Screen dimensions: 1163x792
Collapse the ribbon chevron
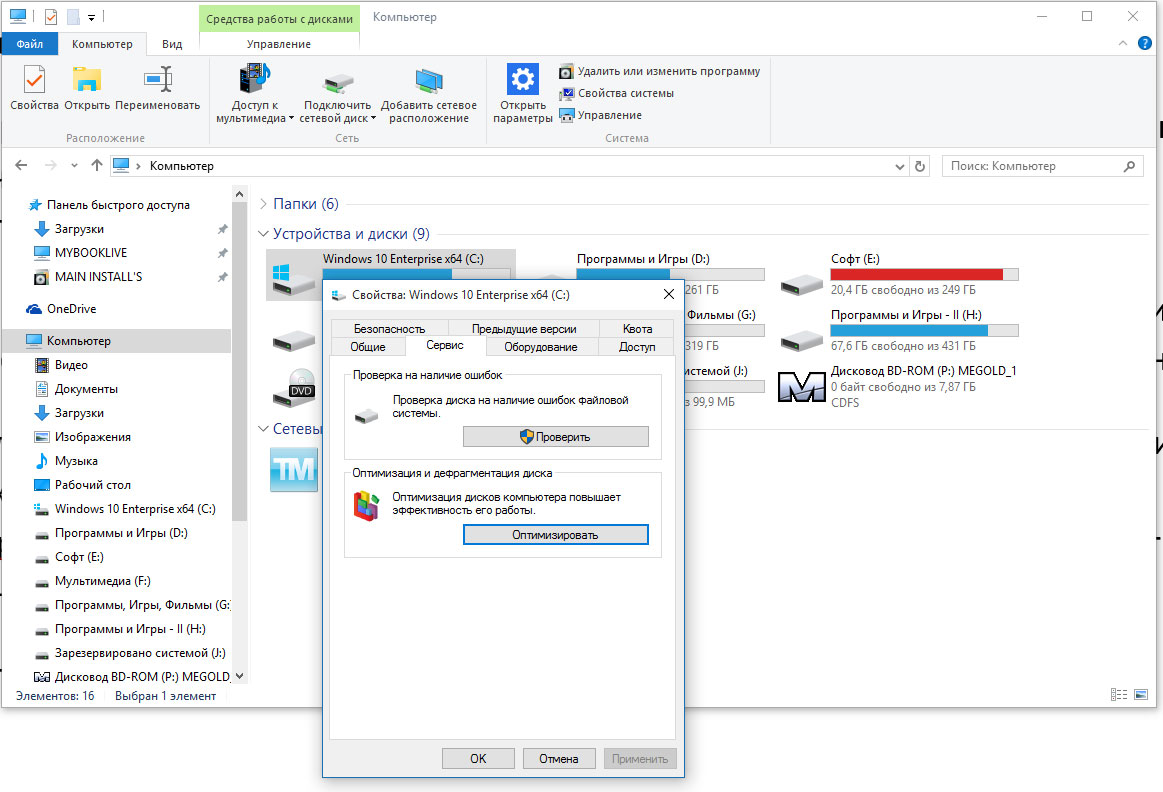coord(1122,44)
